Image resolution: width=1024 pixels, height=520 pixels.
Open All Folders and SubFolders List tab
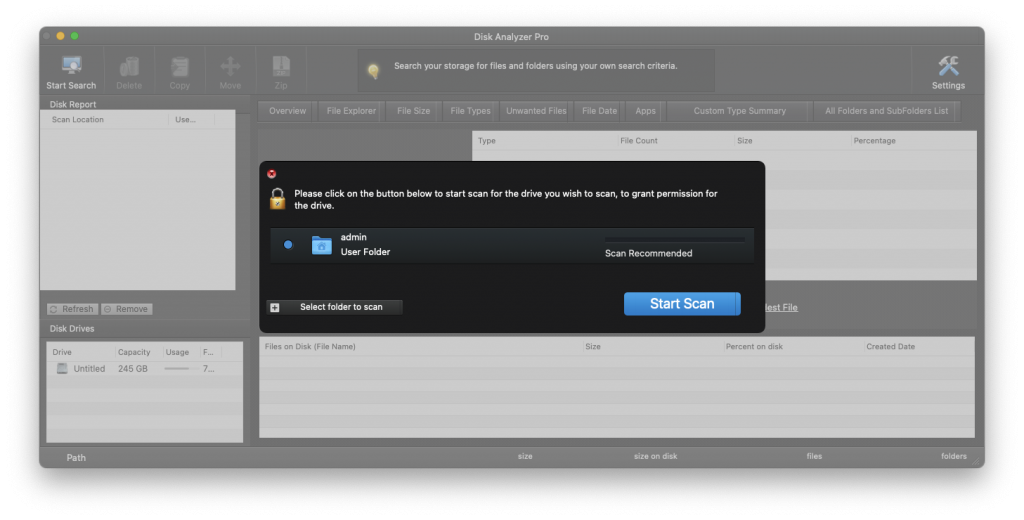click(886, 111)
